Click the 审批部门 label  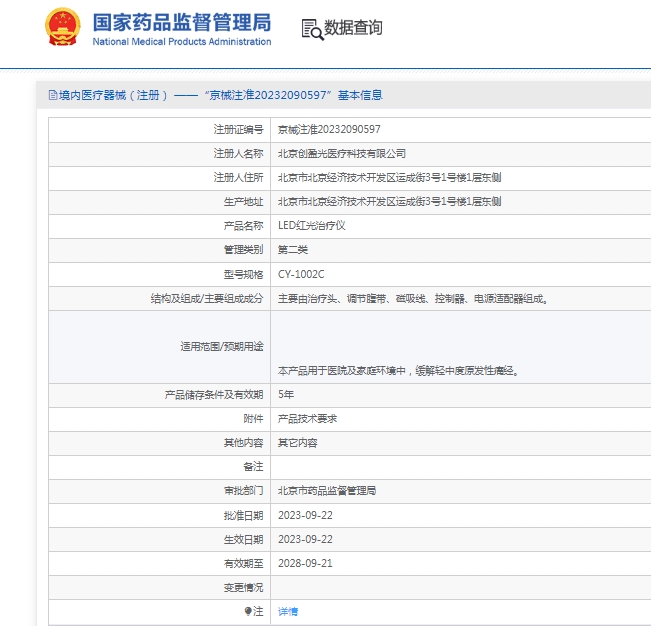click(243, 491)
